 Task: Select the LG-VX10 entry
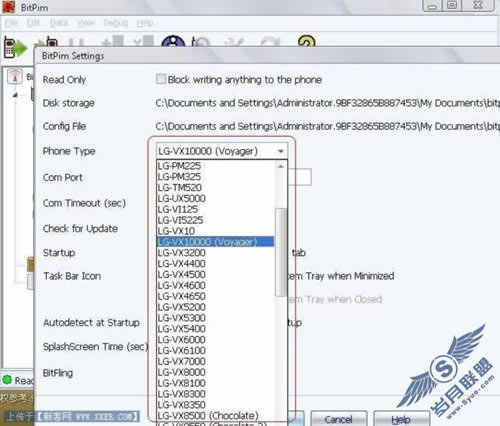coord(215,231)
